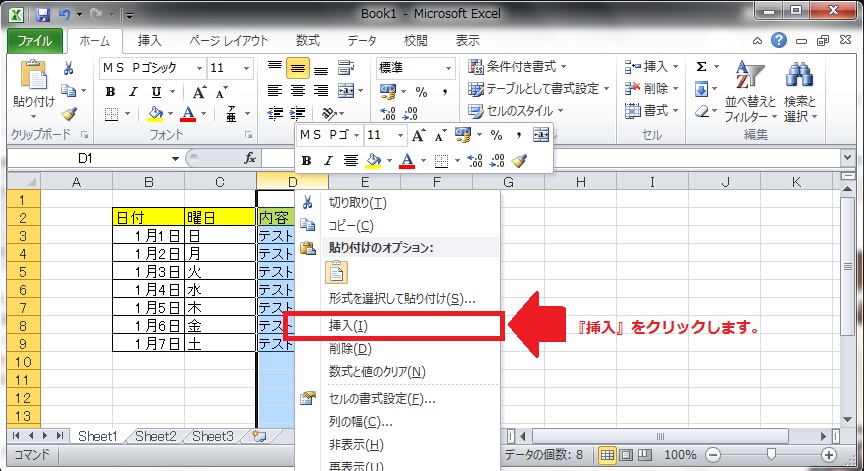Image resolution: width=864 pixels, height=471 pixels.
Task: Switch to the データ tab
Action: coord(362,40)
